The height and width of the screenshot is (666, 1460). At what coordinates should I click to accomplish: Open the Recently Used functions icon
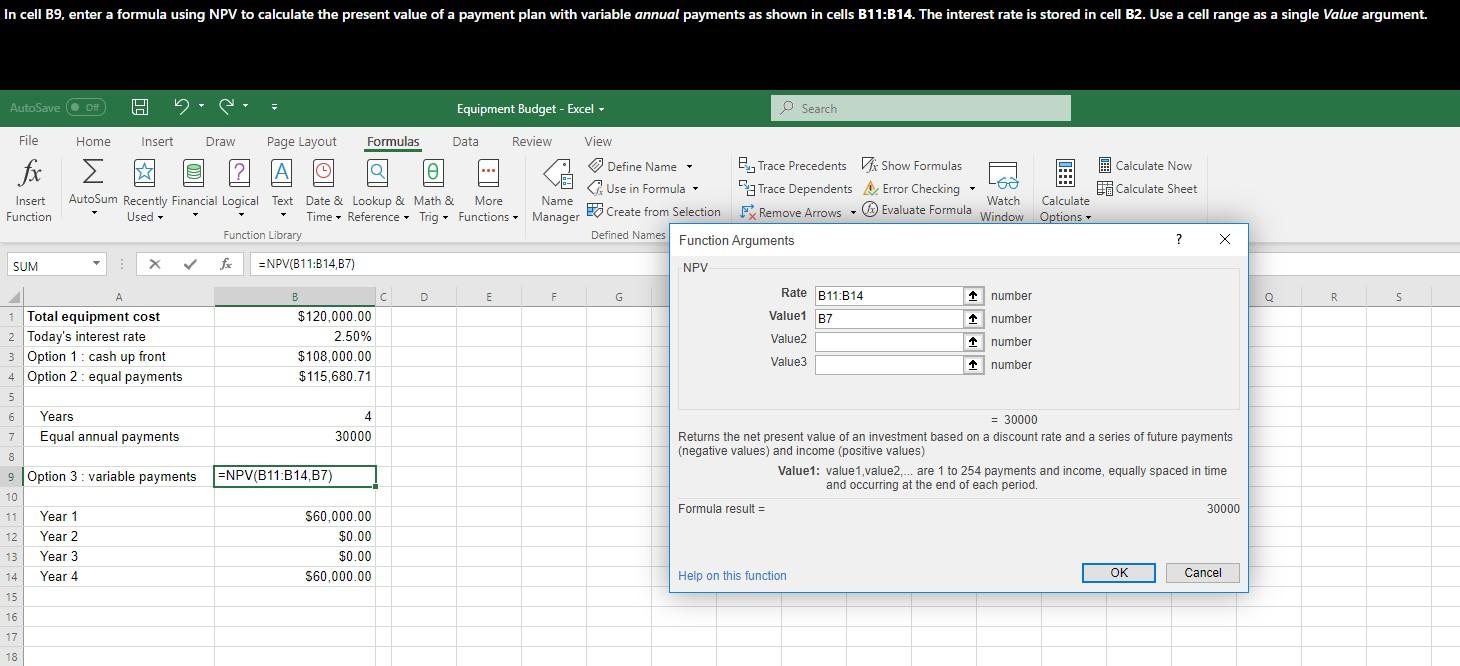point(145,174)
